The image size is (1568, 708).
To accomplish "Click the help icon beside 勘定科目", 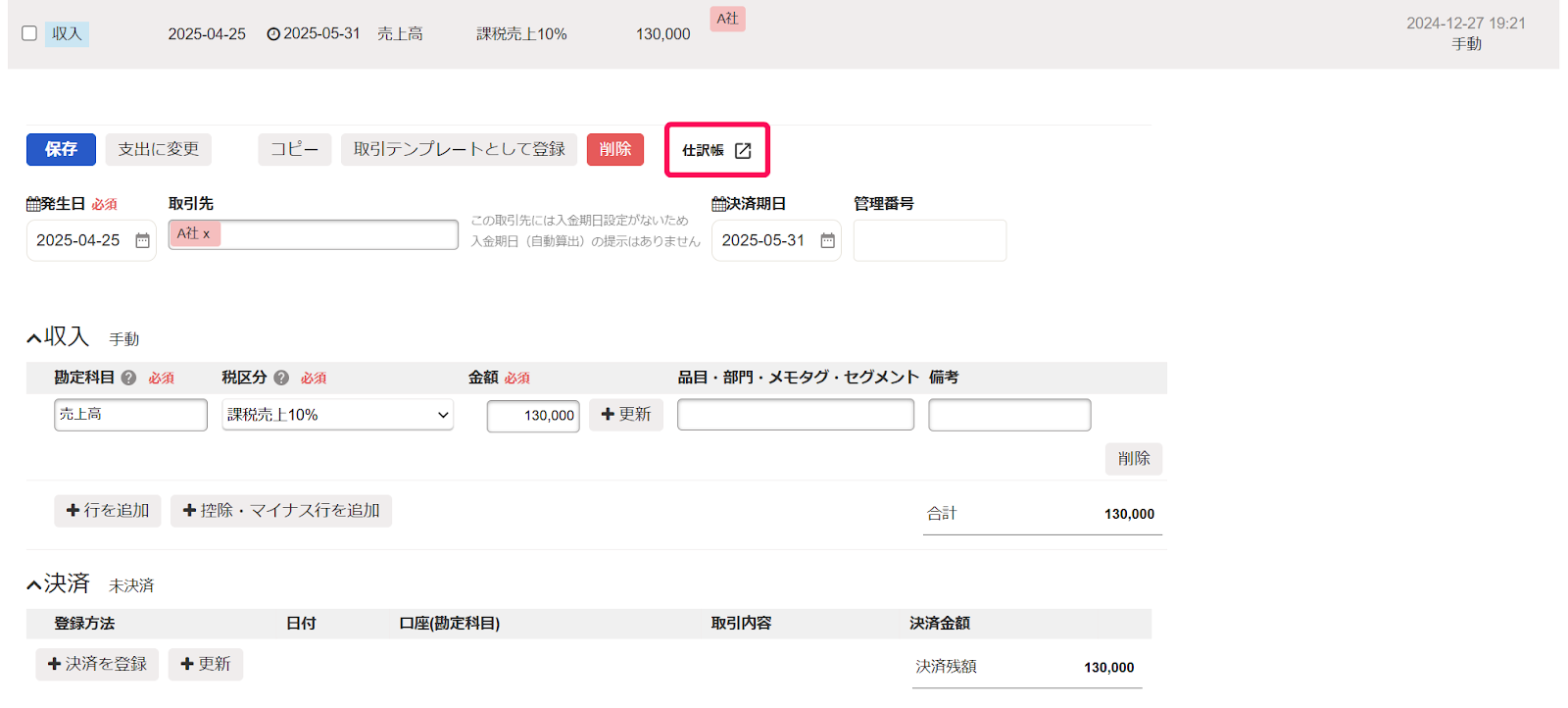I will [x=128, y=378].
